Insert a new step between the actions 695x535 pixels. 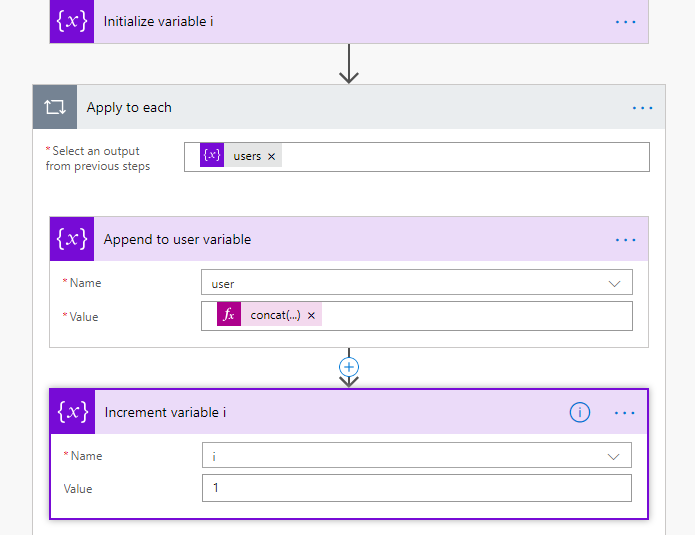(x=348, y=366)
